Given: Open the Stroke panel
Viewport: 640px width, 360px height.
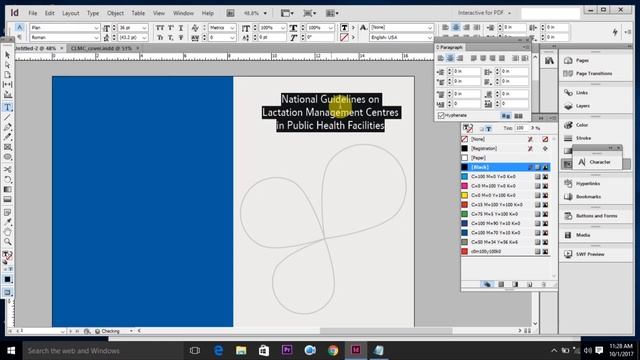Looking at the screenshot, I should (583, 138).
